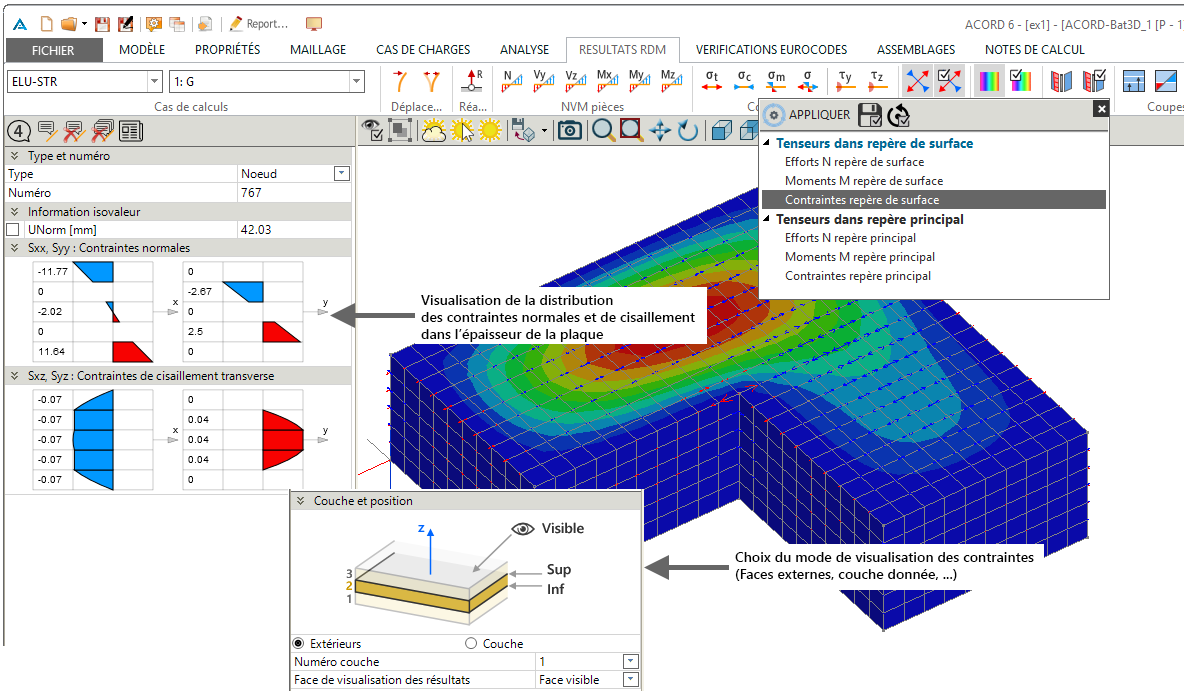Collapse Sxz, Syz cisaillement transverse section

[14, 375]
